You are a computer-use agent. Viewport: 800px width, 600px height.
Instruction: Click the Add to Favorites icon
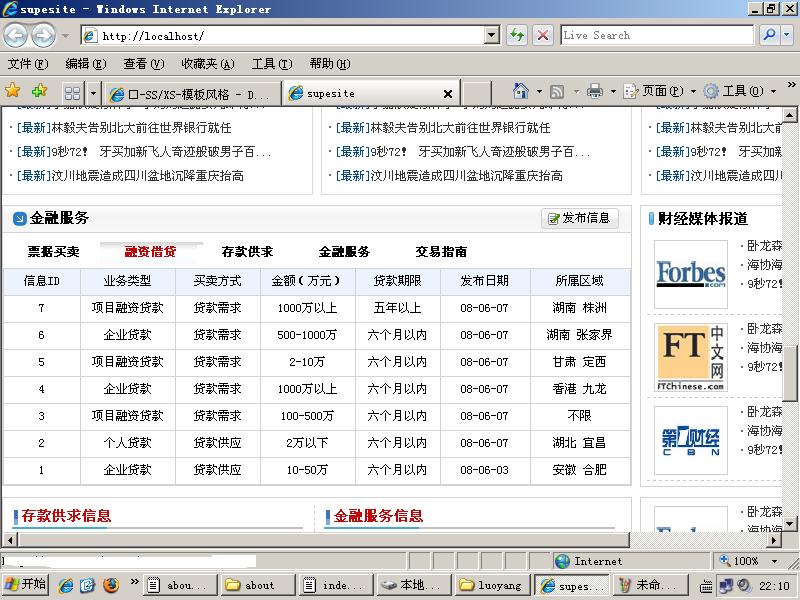tap(39, 91)
